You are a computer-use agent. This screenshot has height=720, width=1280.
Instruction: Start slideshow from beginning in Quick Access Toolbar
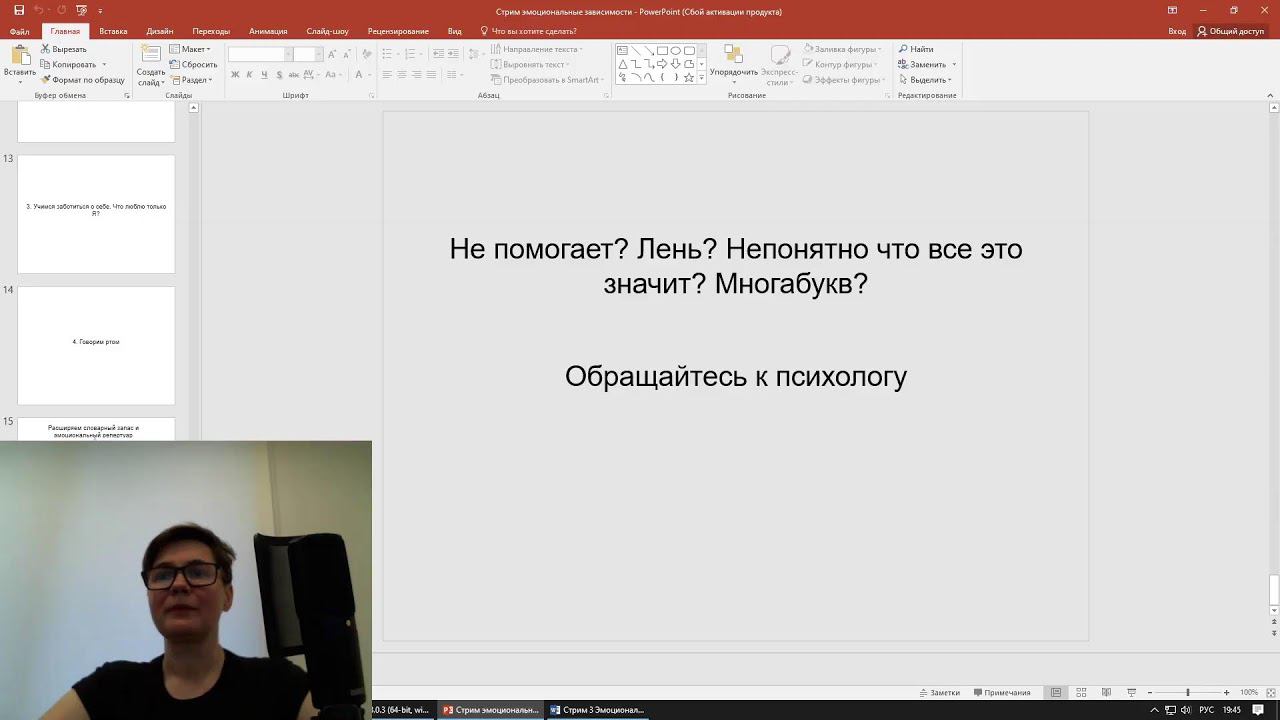coord(81,10)
